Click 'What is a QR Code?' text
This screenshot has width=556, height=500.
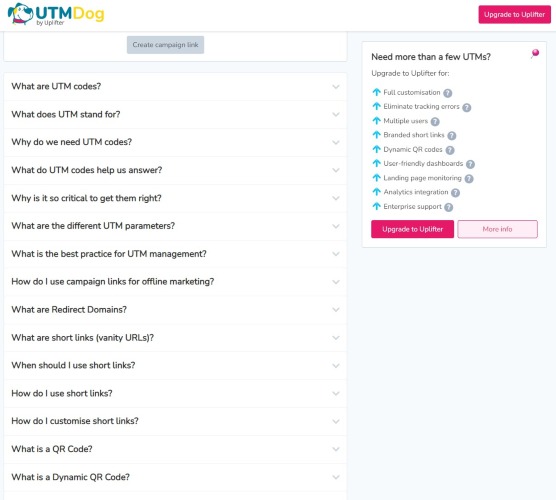tap(52, 449)
